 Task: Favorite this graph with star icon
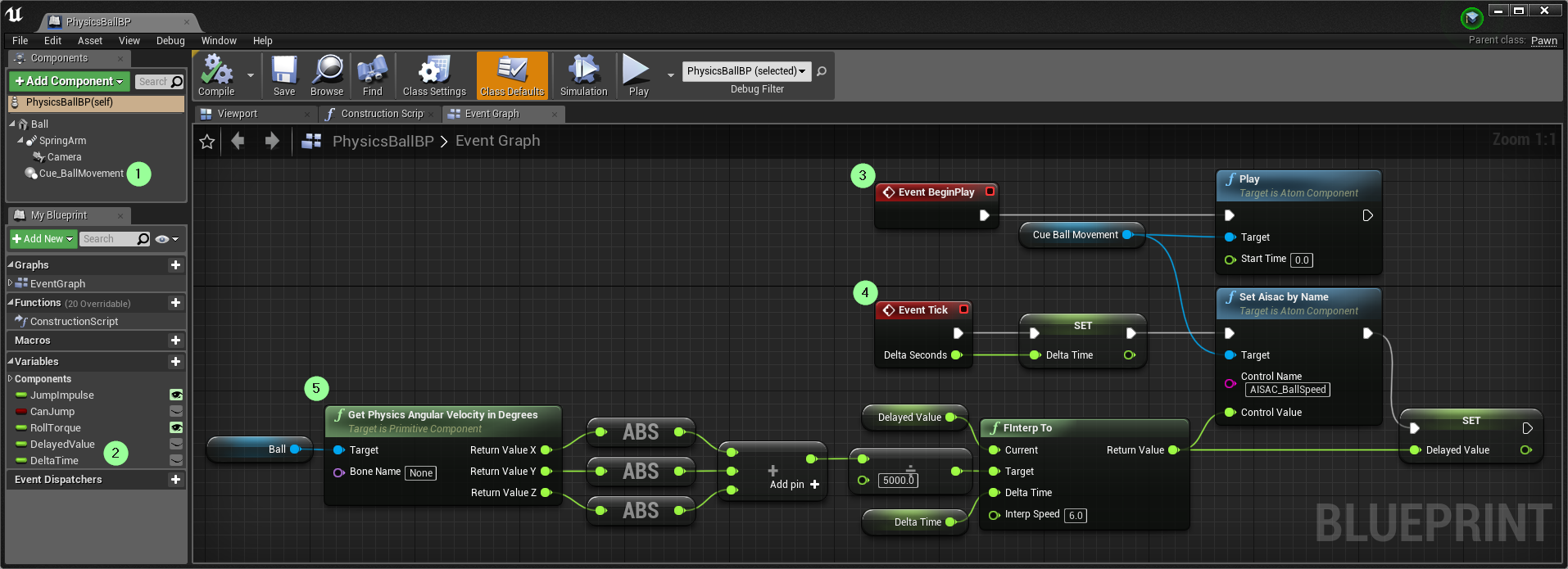pyautogui.click(x=207, y=142)
